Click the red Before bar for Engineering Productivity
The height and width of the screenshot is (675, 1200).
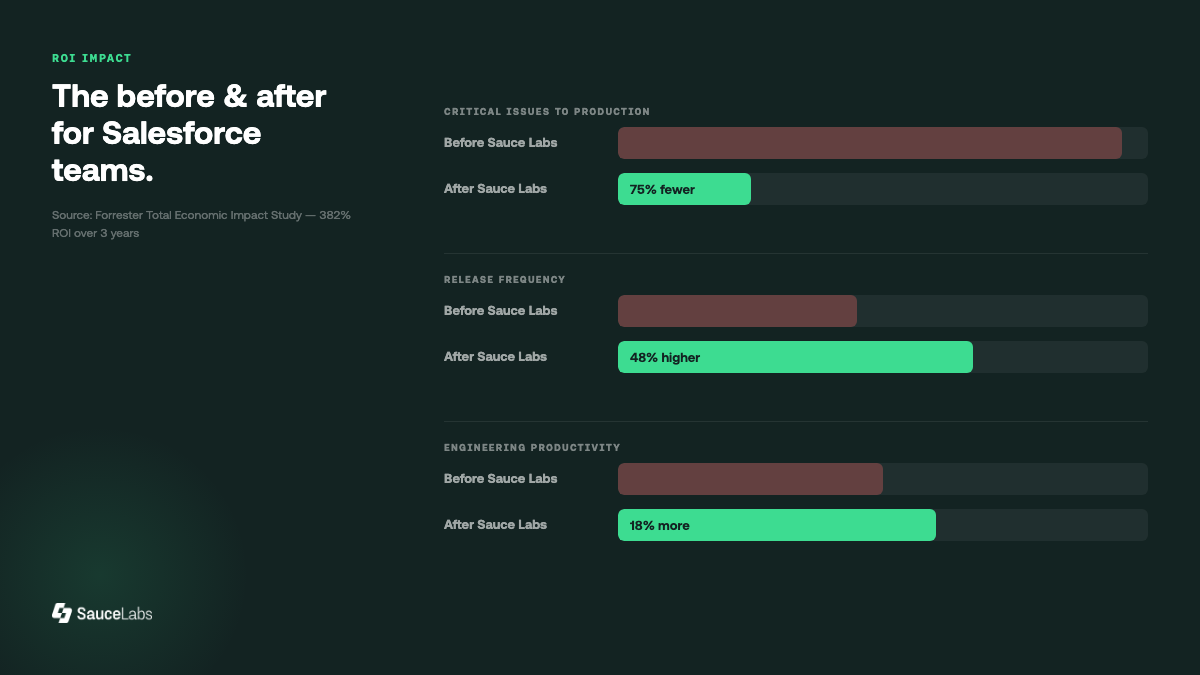pos(750,479)
